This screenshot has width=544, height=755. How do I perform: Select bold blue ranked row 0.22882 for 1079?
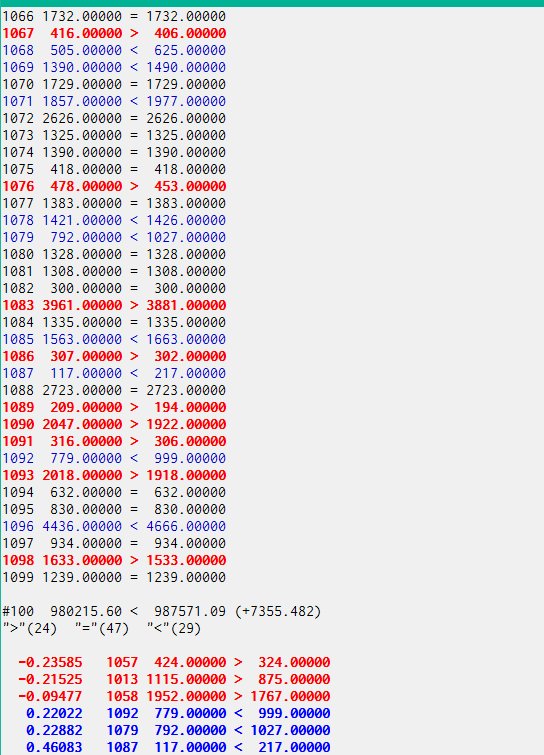pyautogui.click(x=178, y=730)
